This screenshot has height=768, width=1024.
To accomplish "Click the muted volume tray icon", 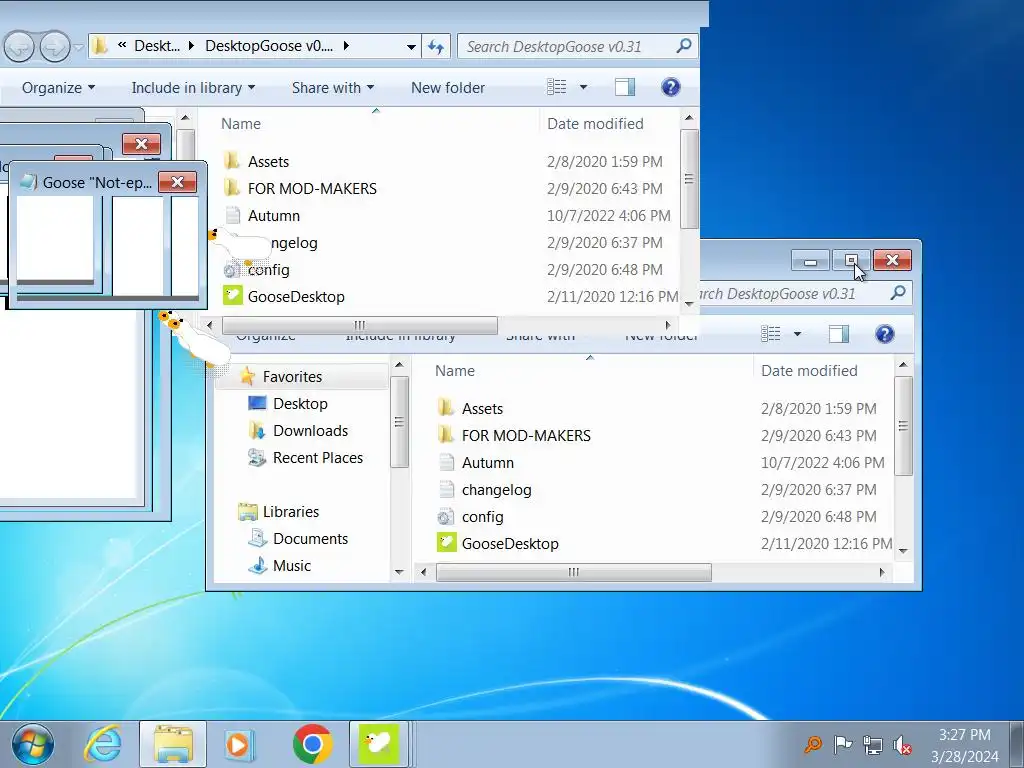I will (902, 744).
